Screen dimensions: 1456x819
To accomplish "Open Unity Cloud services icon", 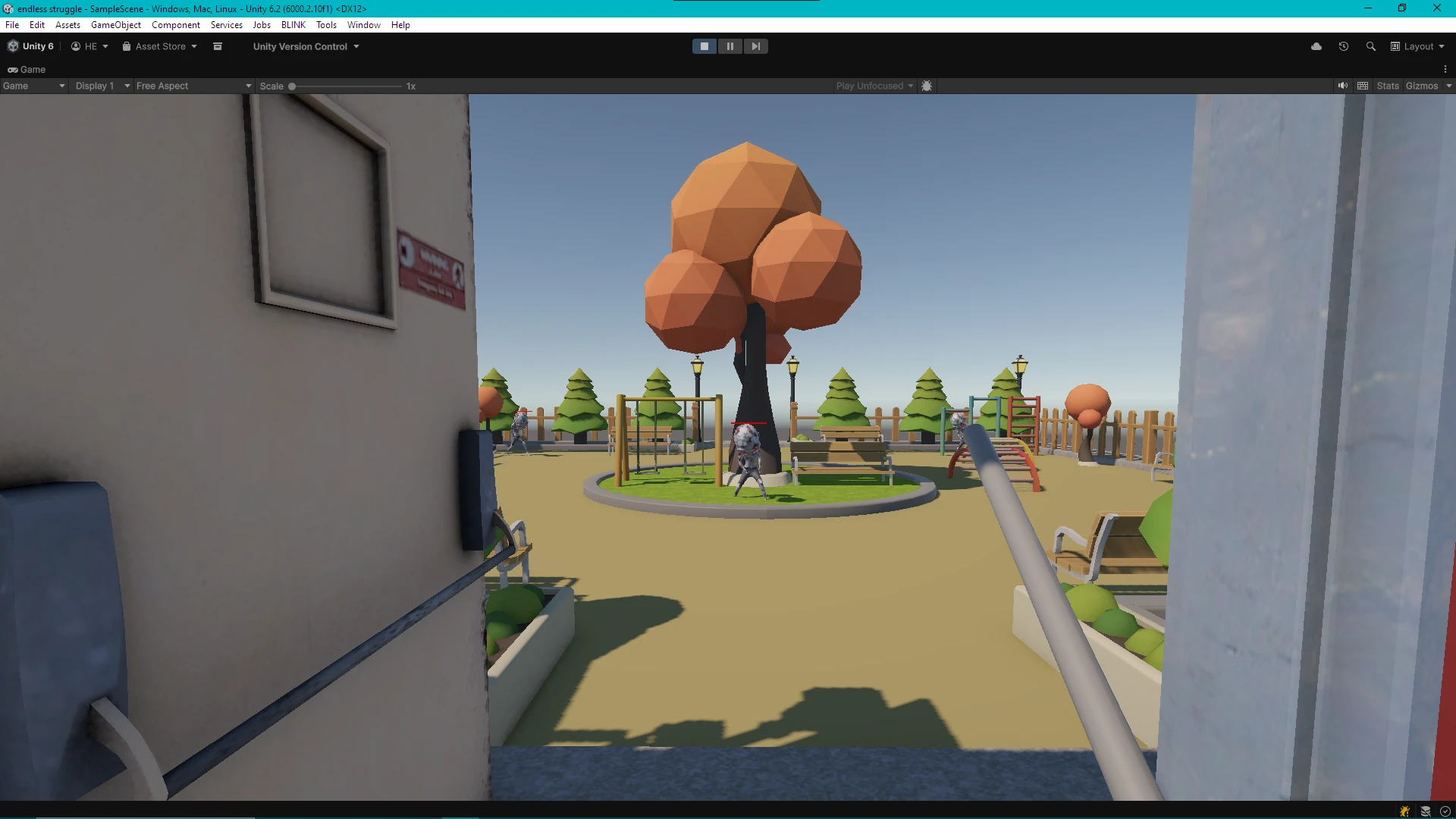I will 1316,46.
